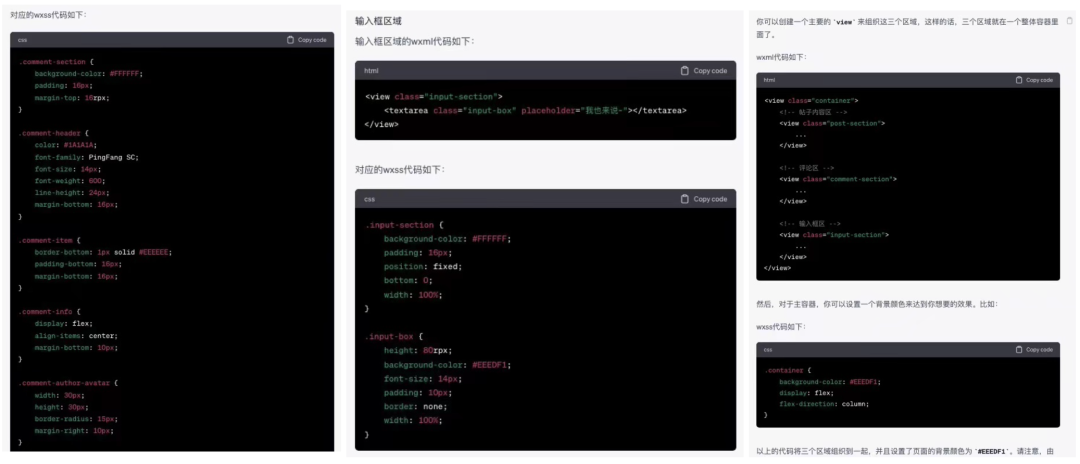This screenshot has height=464, width=1080.
Task: Click the 'view class="post-section"' line
Action: point(832,123)
